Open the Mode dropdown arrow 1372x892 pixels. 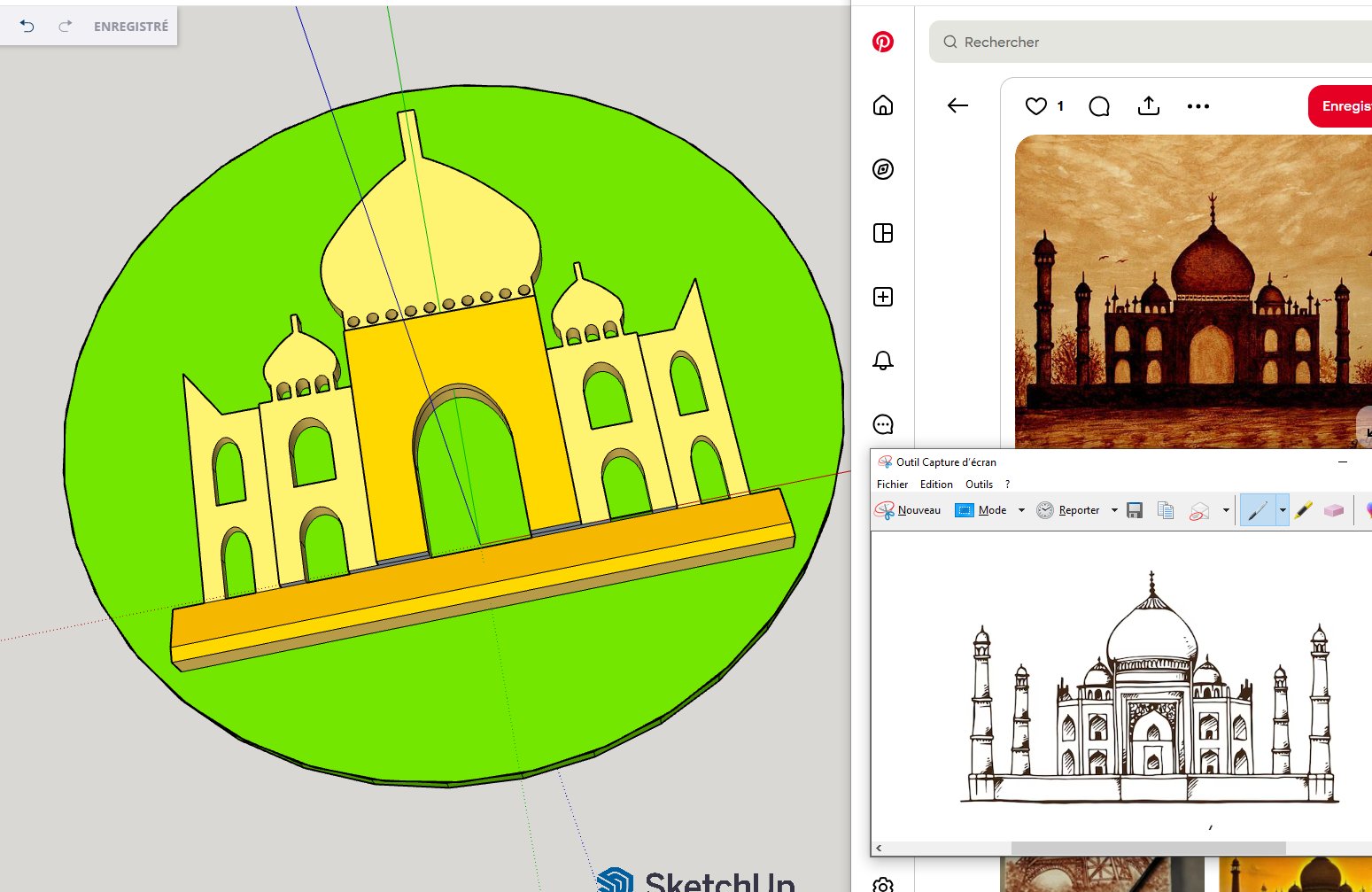tap(1021, 510)
